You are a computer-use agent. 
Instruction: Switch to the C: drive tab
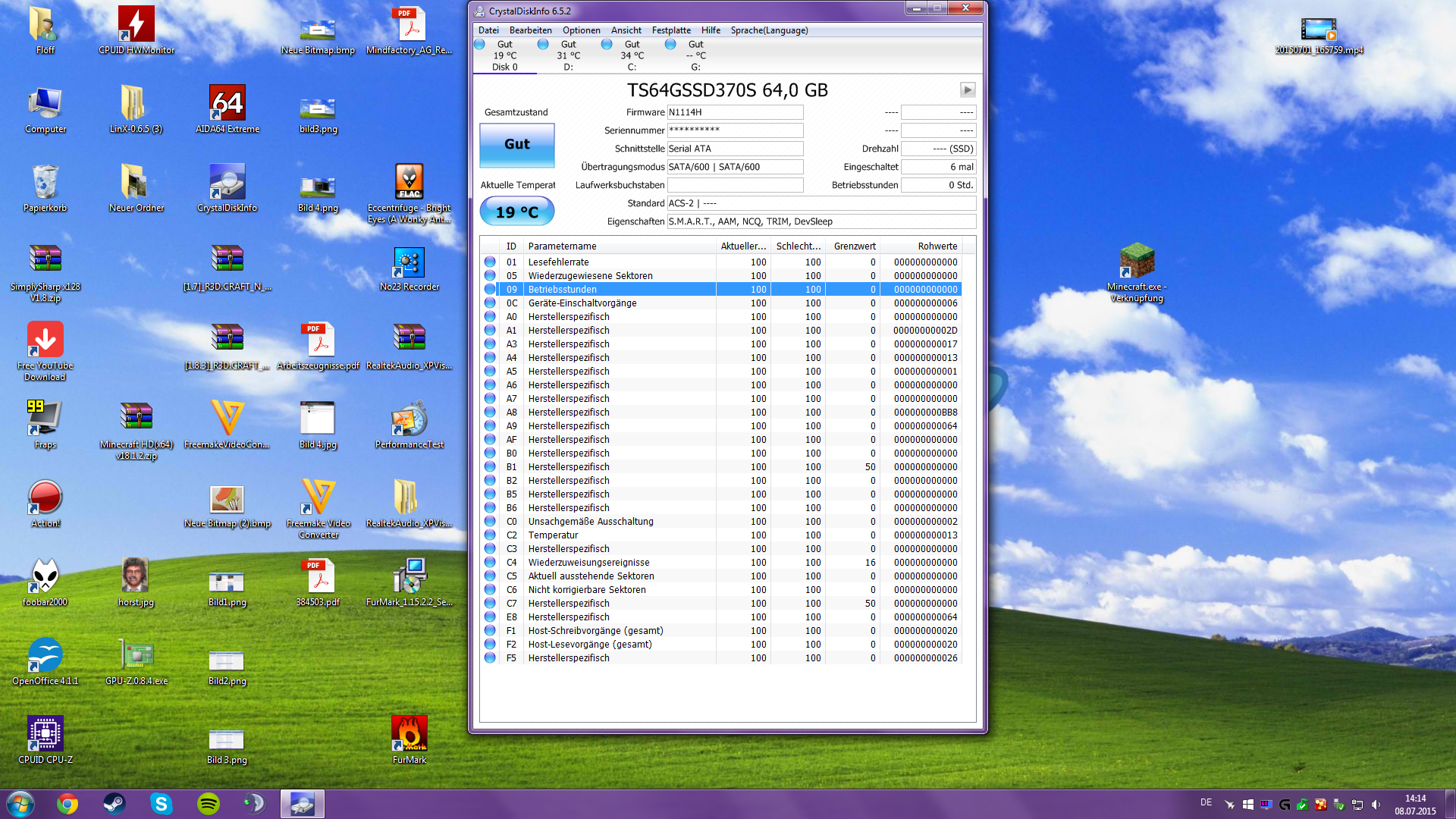click(x=632, y=56)
